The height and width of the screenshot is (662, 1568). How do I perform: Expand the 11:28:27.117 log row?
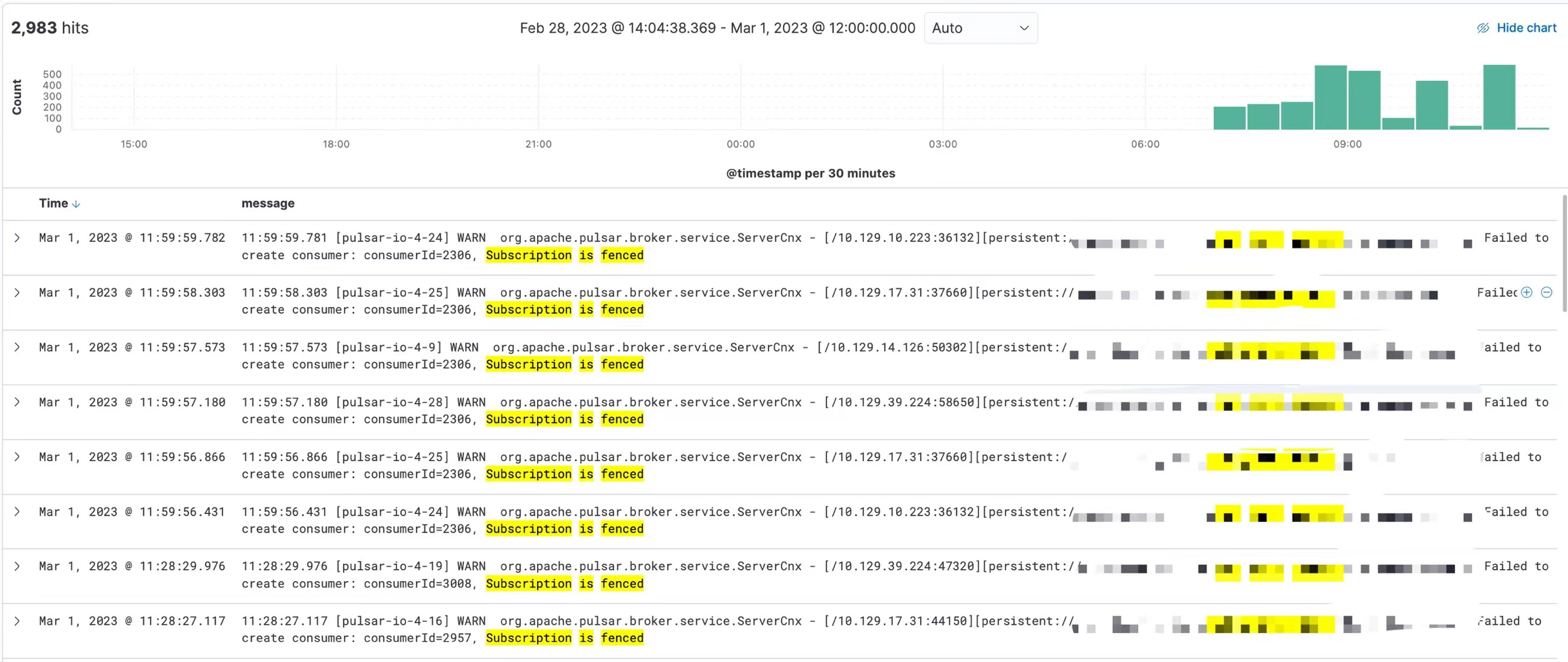(x=17, y=621)
